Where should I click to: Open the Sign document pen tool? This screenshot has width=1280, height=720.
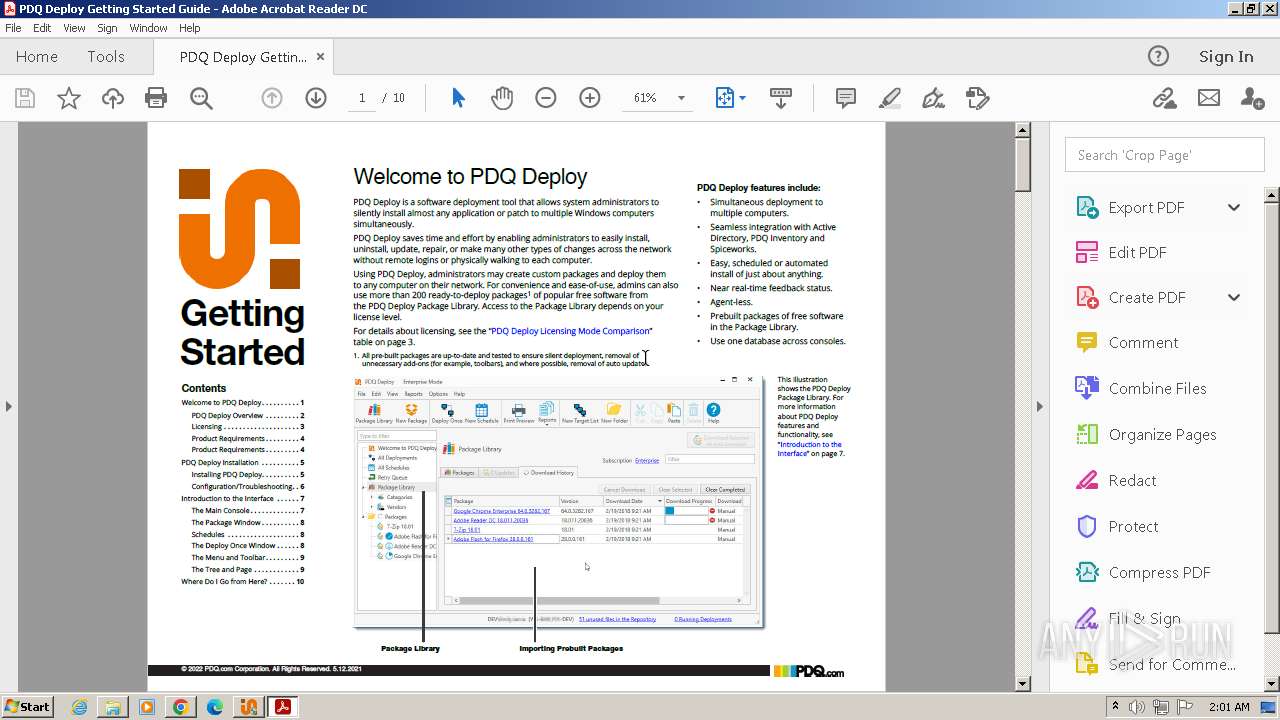click(x=933, y=98)
